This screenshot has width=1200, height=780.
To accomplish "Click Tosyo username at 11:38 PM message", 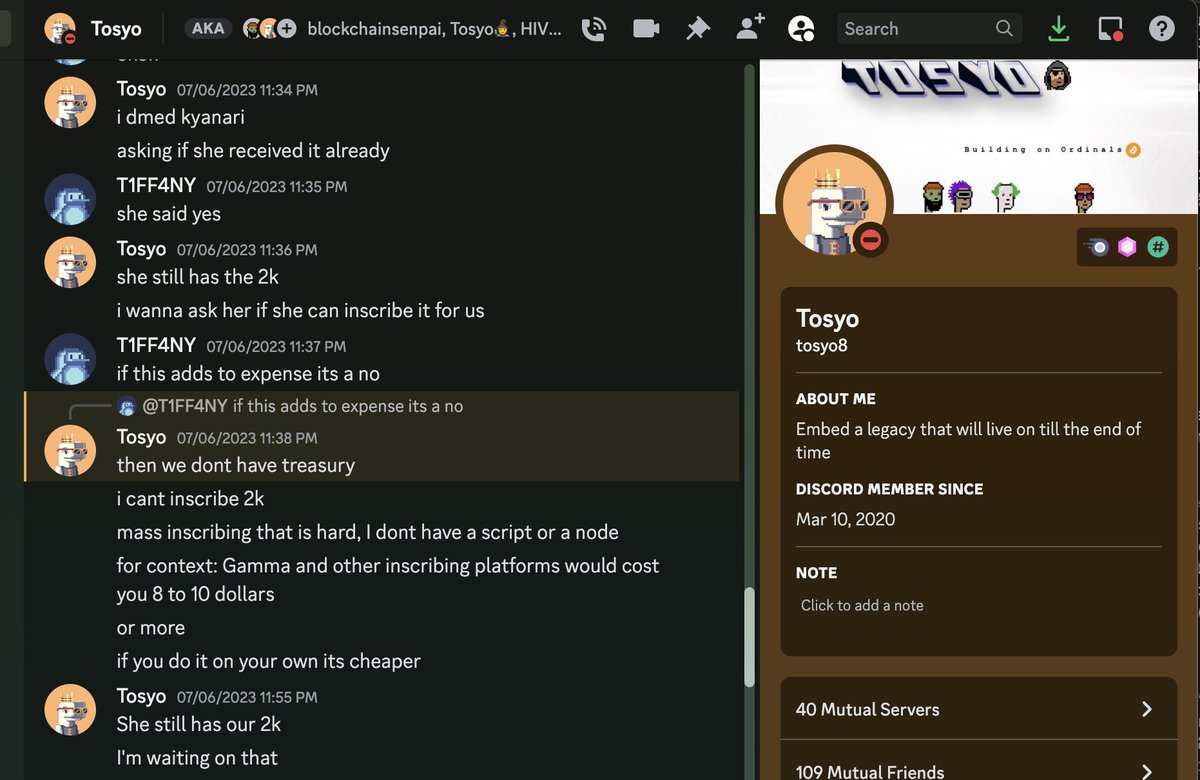I will (x=141, y=437).
